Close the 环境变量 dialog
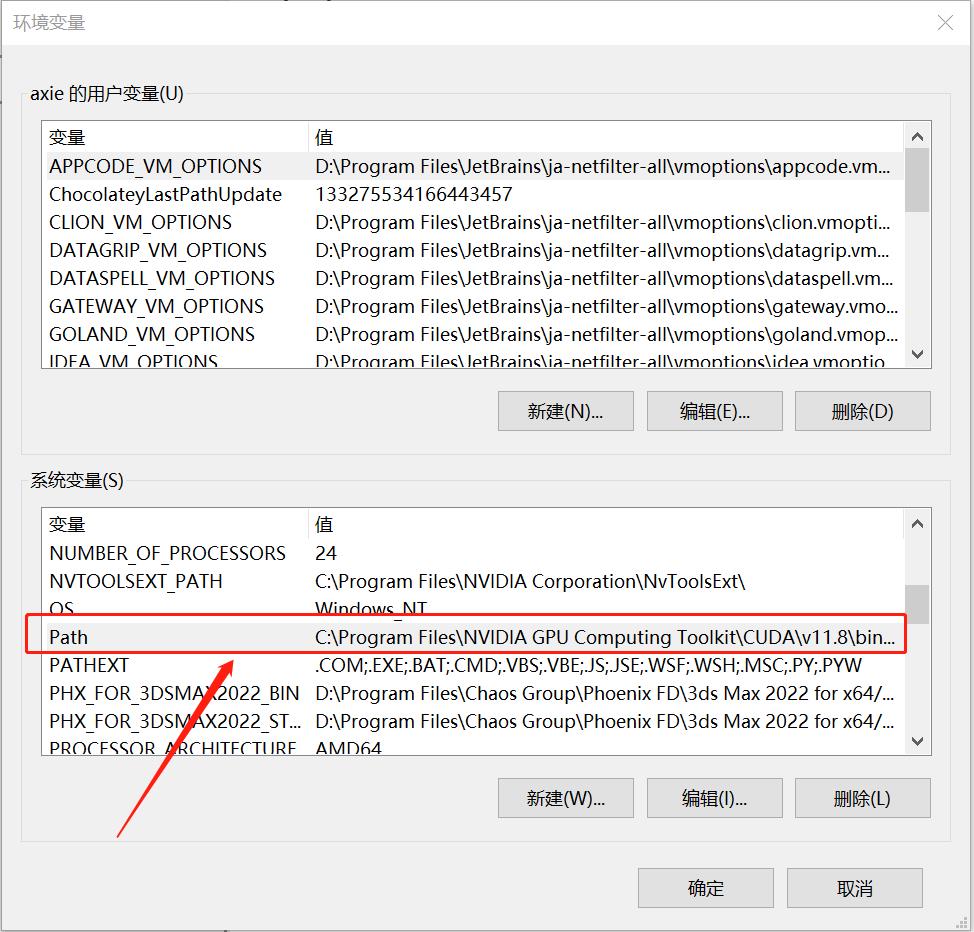 click(945, 23)
